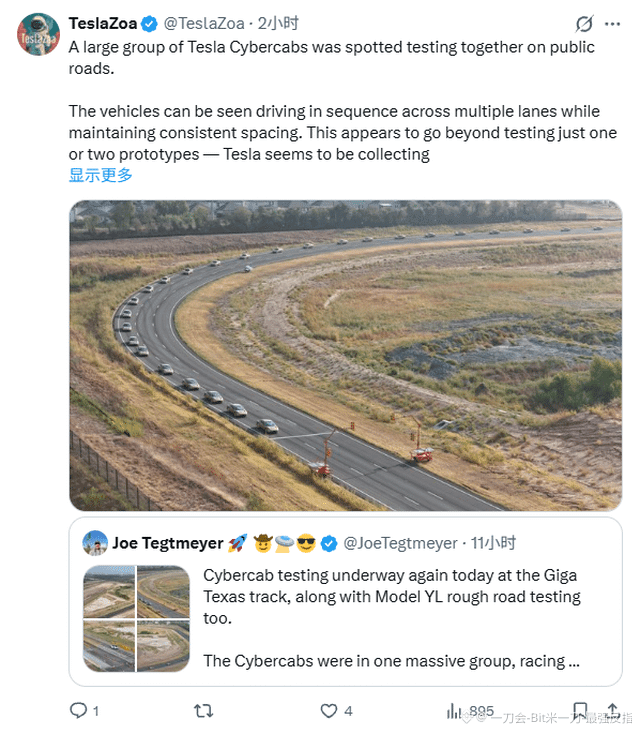Click Joe Tegtmeyer's verified badge
This screenshot has width=640, height=734.
click(x=329, y=543)
